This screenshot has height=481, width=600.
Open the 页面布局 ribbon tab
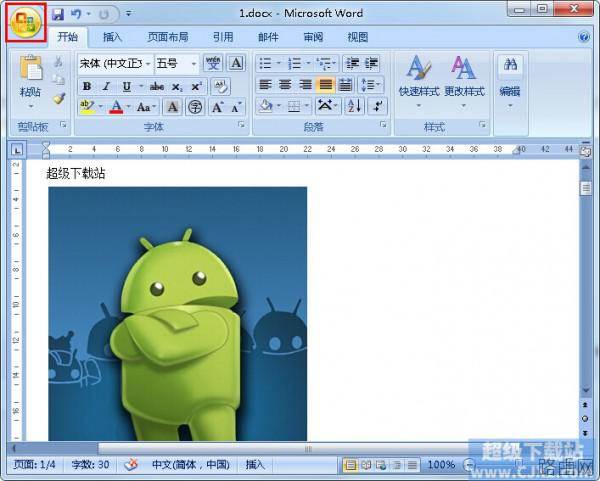(168, 37)
